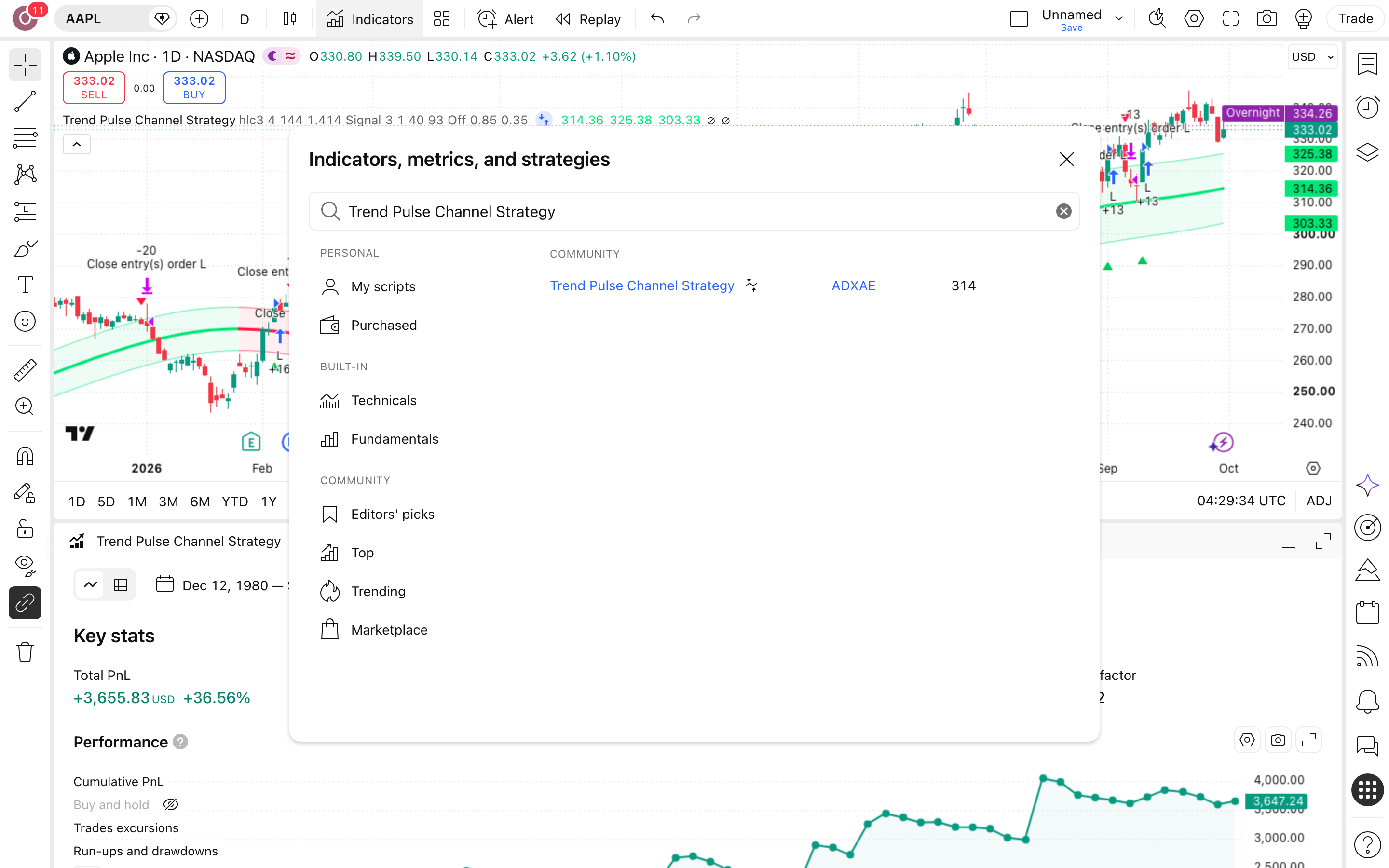Clear the indicator search text

tap(1063, 211)
